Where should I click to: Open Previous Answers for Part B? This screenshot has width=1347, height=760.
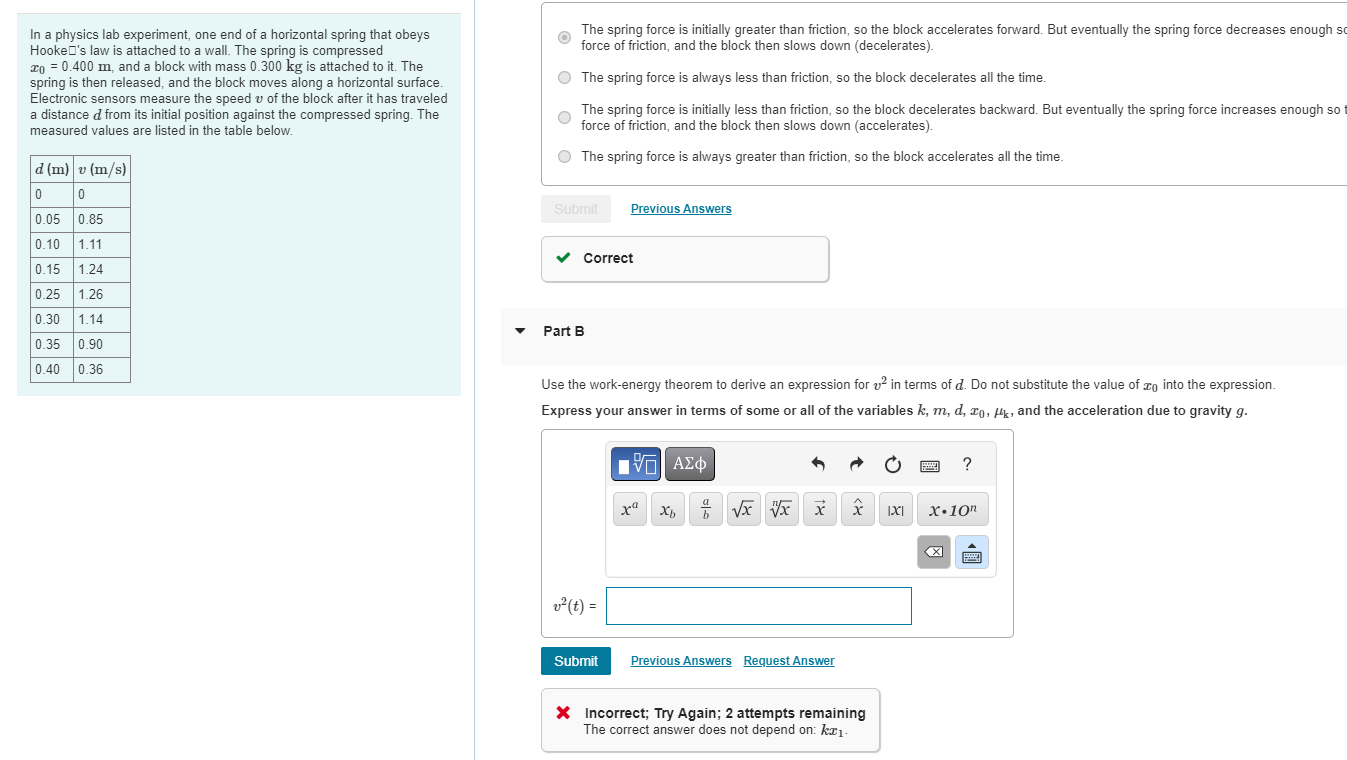click(x=681, y=661)
